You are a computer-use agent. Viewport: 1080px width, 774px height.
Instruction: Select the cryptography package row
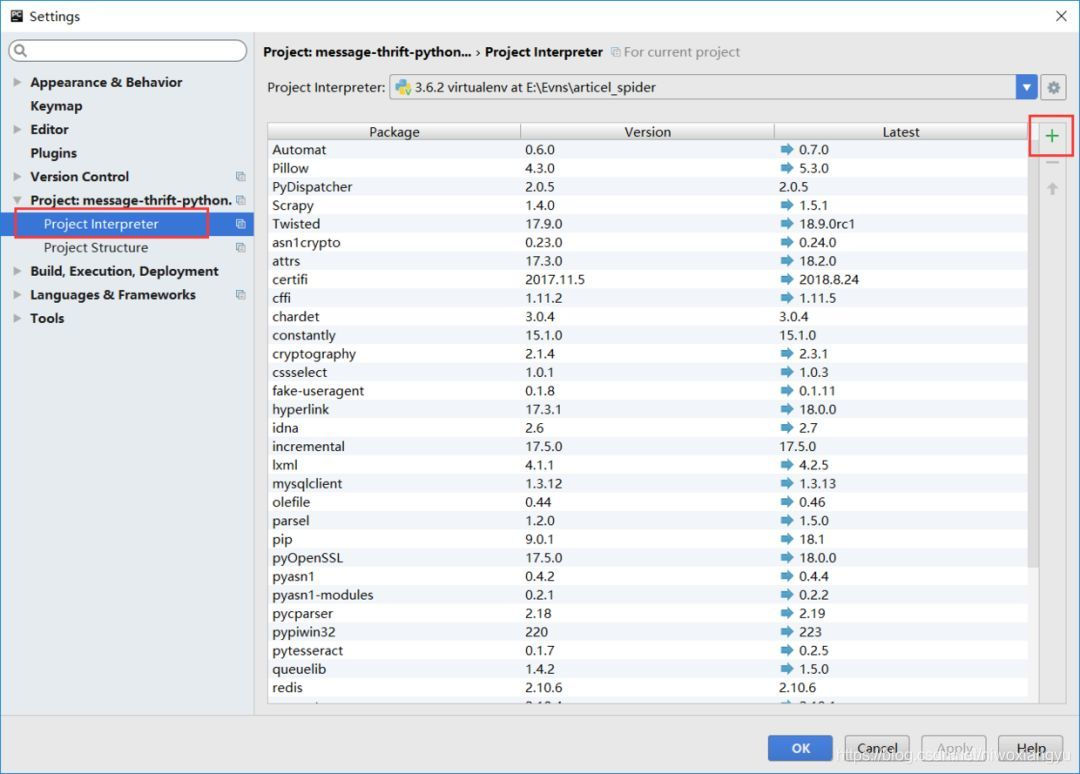[647, 354]
